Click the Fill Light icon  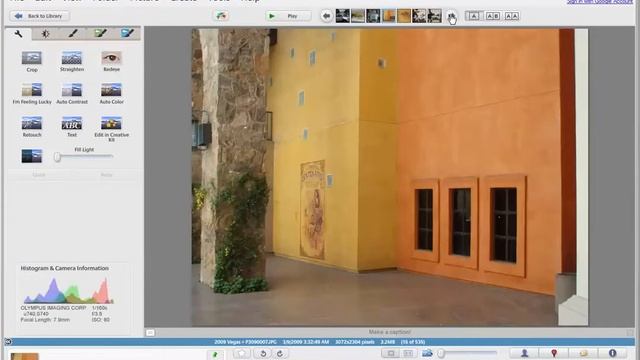click(x=31, y=156)
